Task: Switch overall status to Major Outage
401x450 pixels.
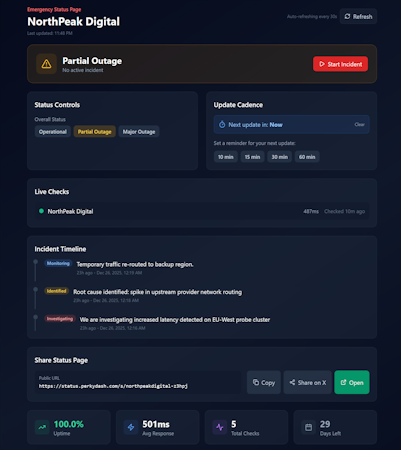Action: [x=139, y=132]
